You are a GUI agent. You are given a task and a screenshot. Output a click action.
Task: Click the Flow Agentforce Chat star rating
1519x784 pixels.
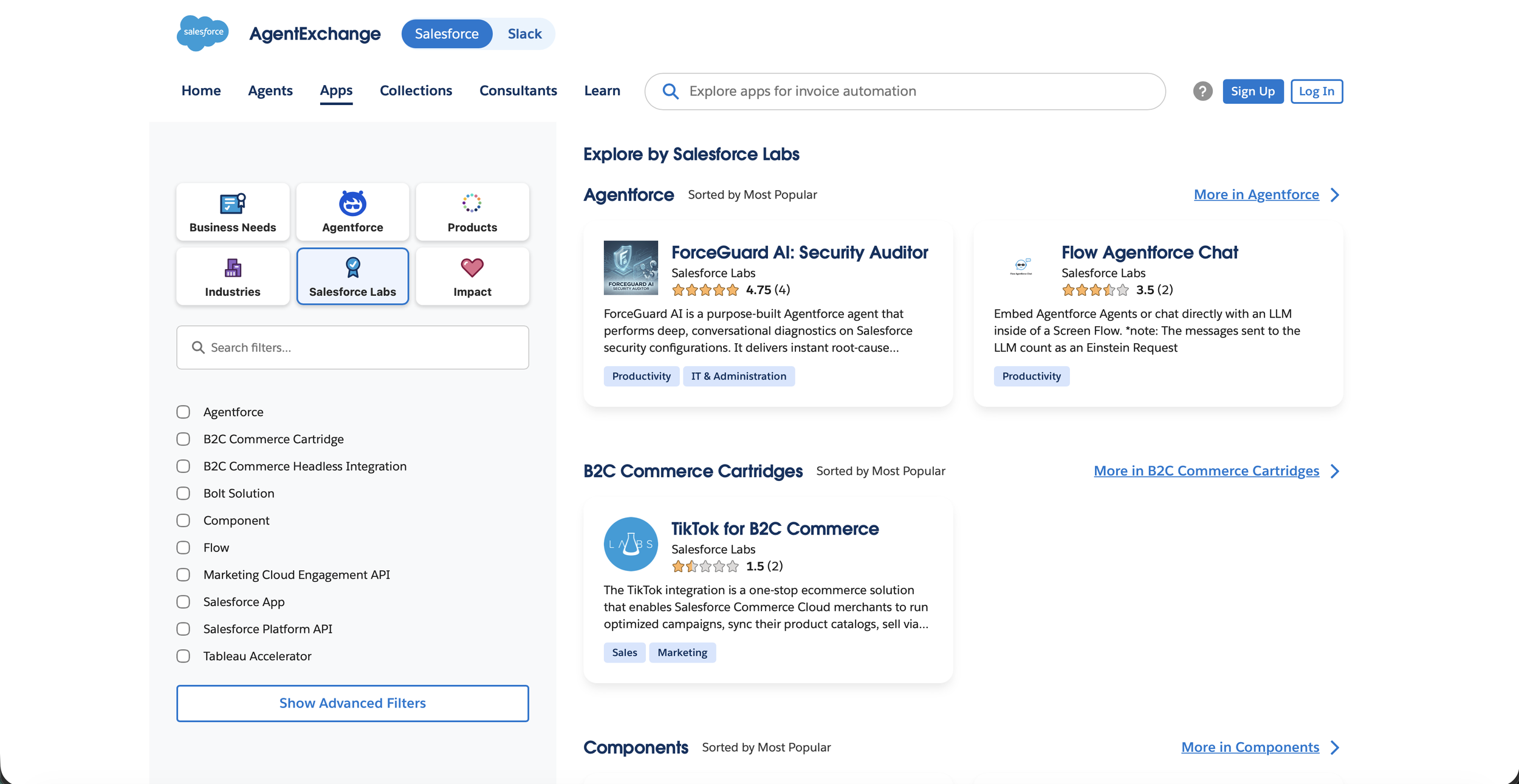[1095, 290]
